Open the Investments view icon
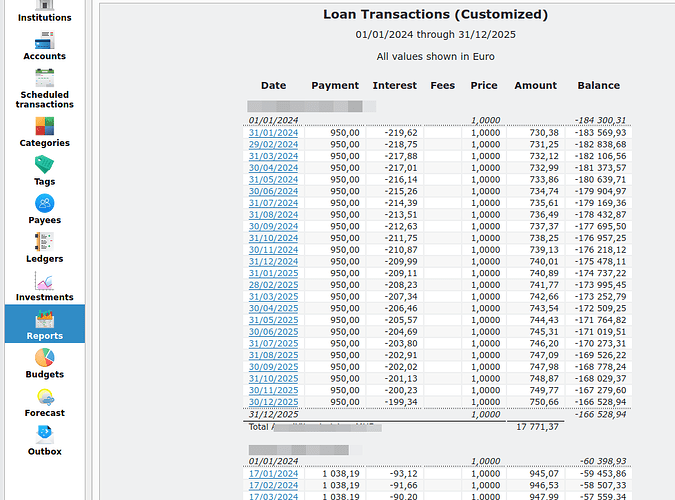Screen dimensions: 675x500 [44, 282]
